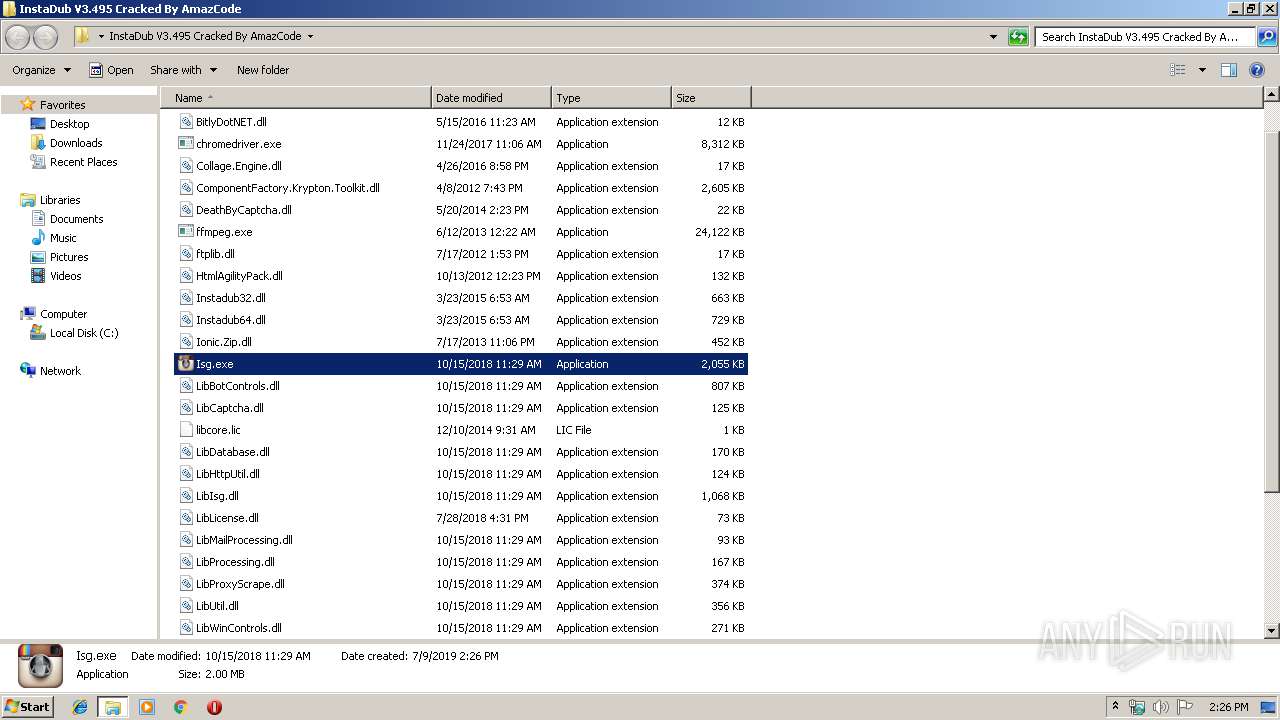Open the Pictures library icon
Viewport: 1280px width, 720px height.
coord(38,257)
